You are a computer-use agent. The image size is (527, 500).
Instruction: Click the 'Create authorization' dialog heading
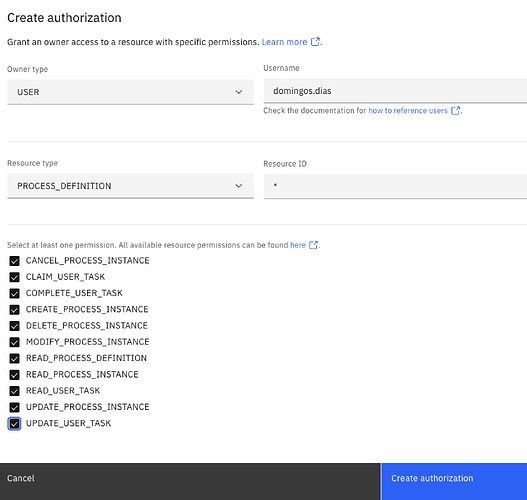64,18
